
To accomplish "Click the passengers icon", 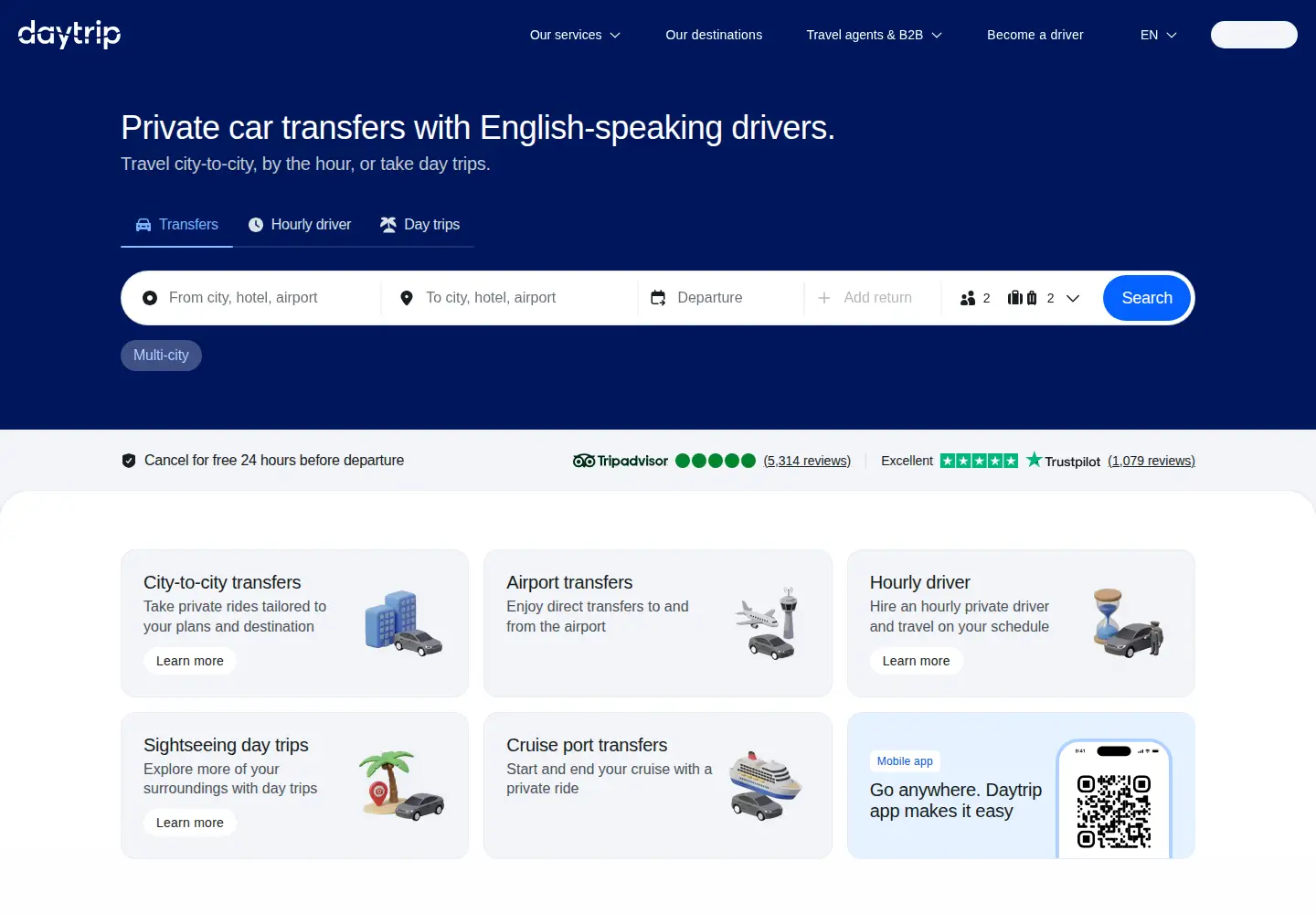I will tap(968, 298).
